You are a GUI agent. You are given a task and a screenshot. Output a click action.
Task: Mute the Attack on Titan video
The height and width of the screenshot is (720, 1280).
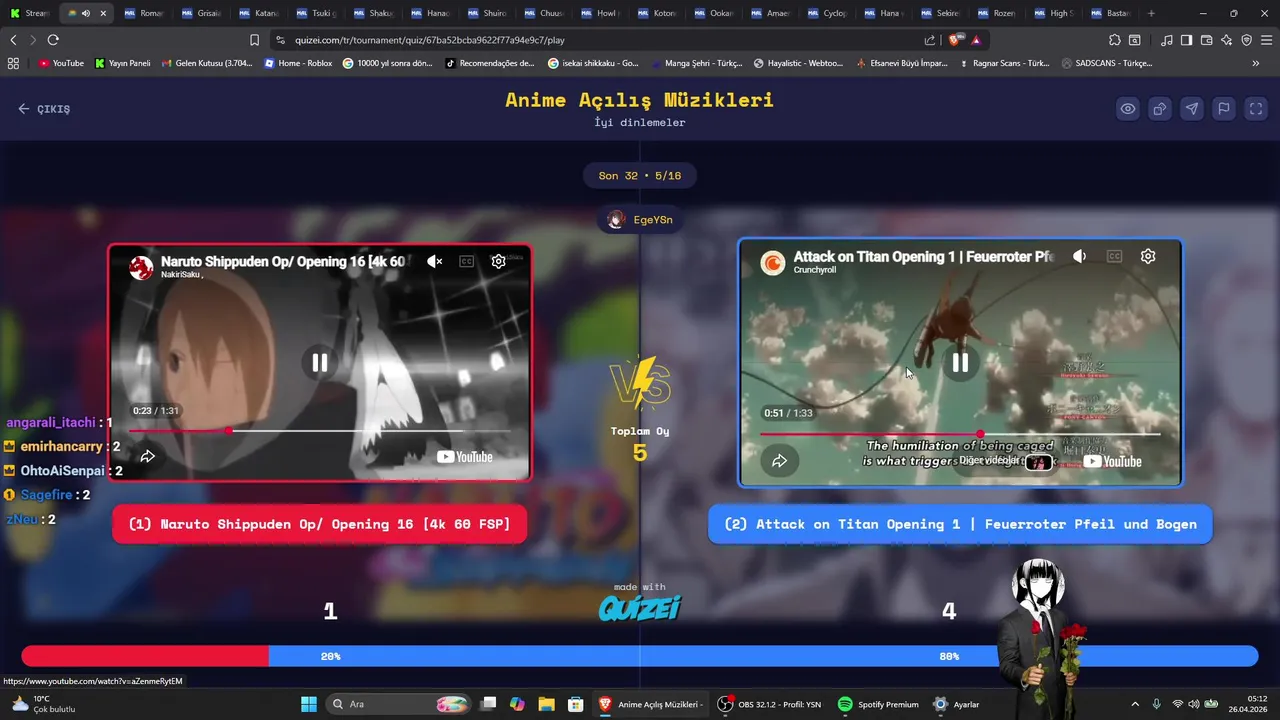coord(1080,257)
